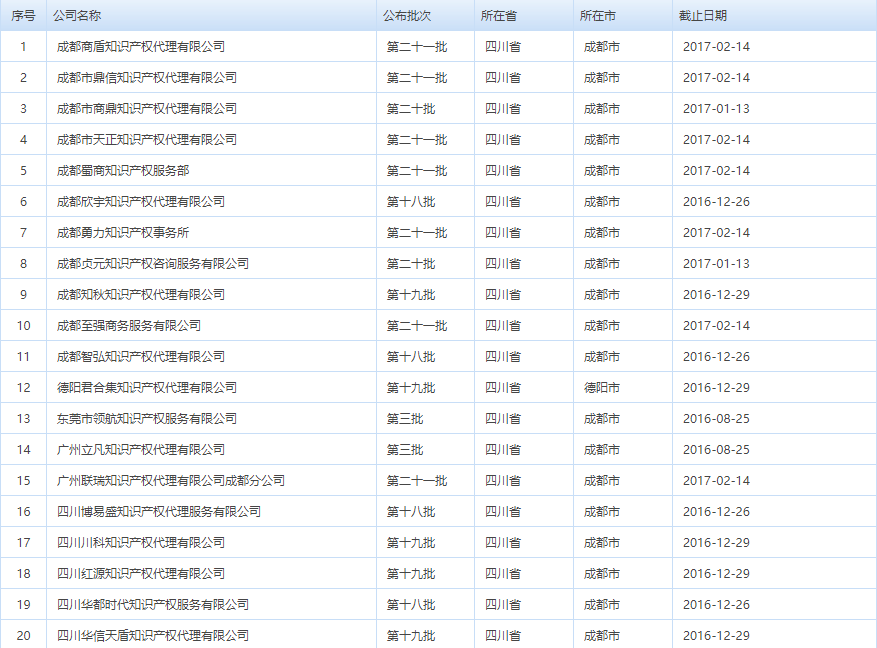Click 第十九批 batch in row 12
The width and height of the screenshot is (877, 648).
click(x=411, y=388)
